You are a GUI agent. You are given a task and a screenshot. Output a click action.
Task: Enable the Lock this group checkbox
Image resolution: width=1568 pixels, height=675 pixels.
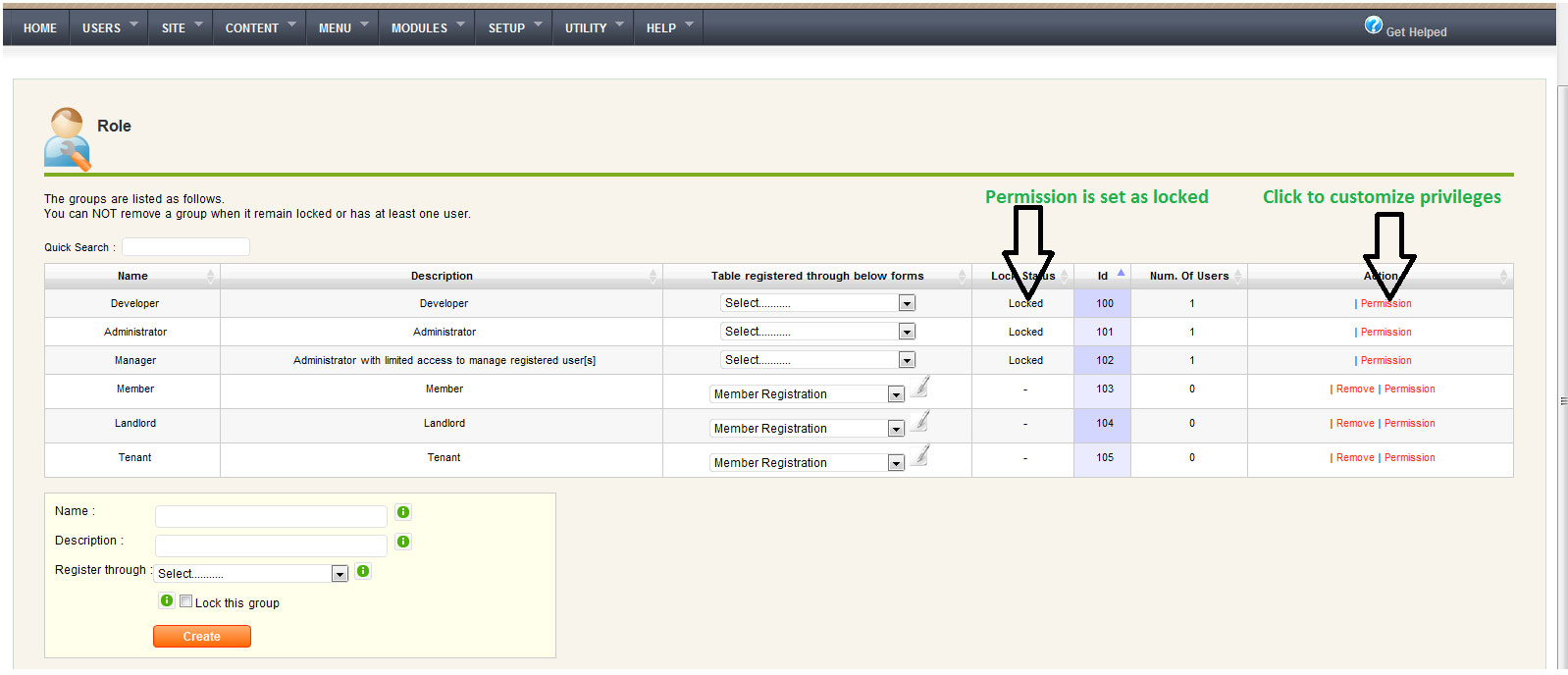[x=185, y=601]
